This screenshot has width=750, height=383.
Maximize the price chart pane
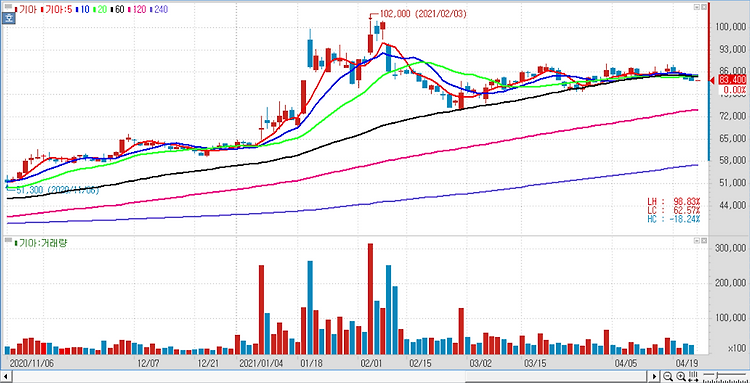(704, 7)
